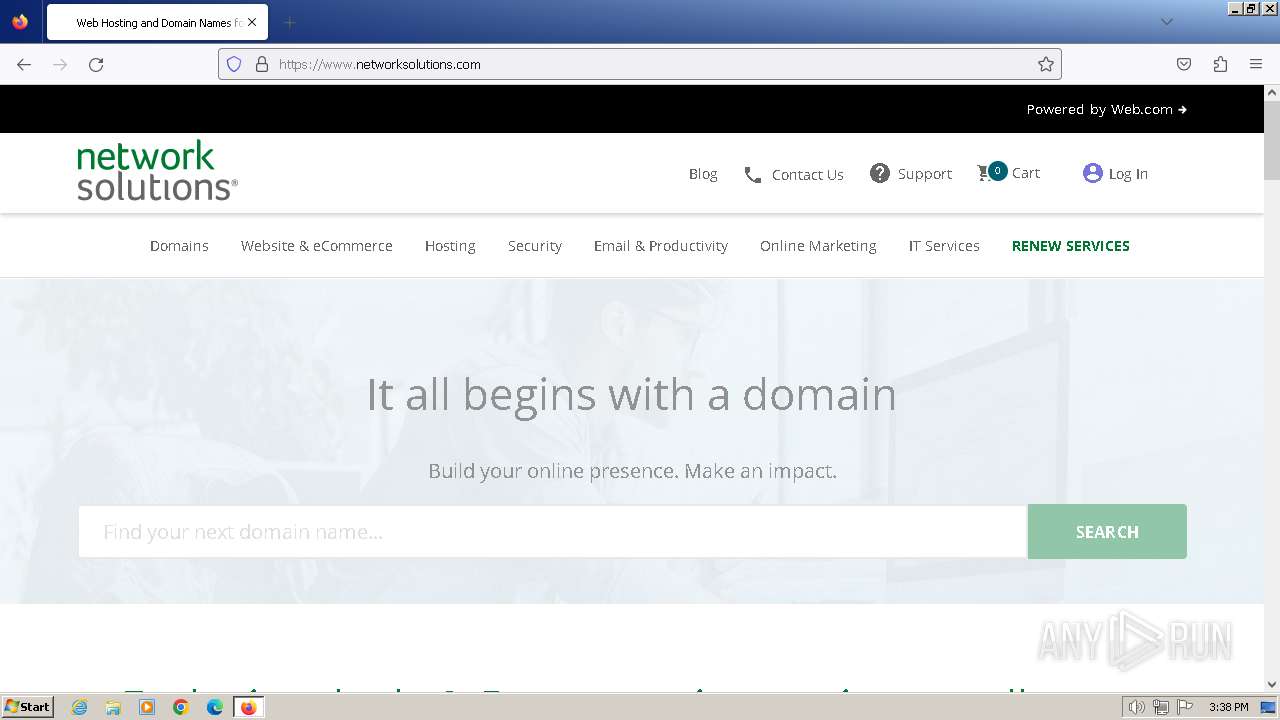Open the shopping cart icon
Screen dimensions: 1280x720
pos(991,172)
